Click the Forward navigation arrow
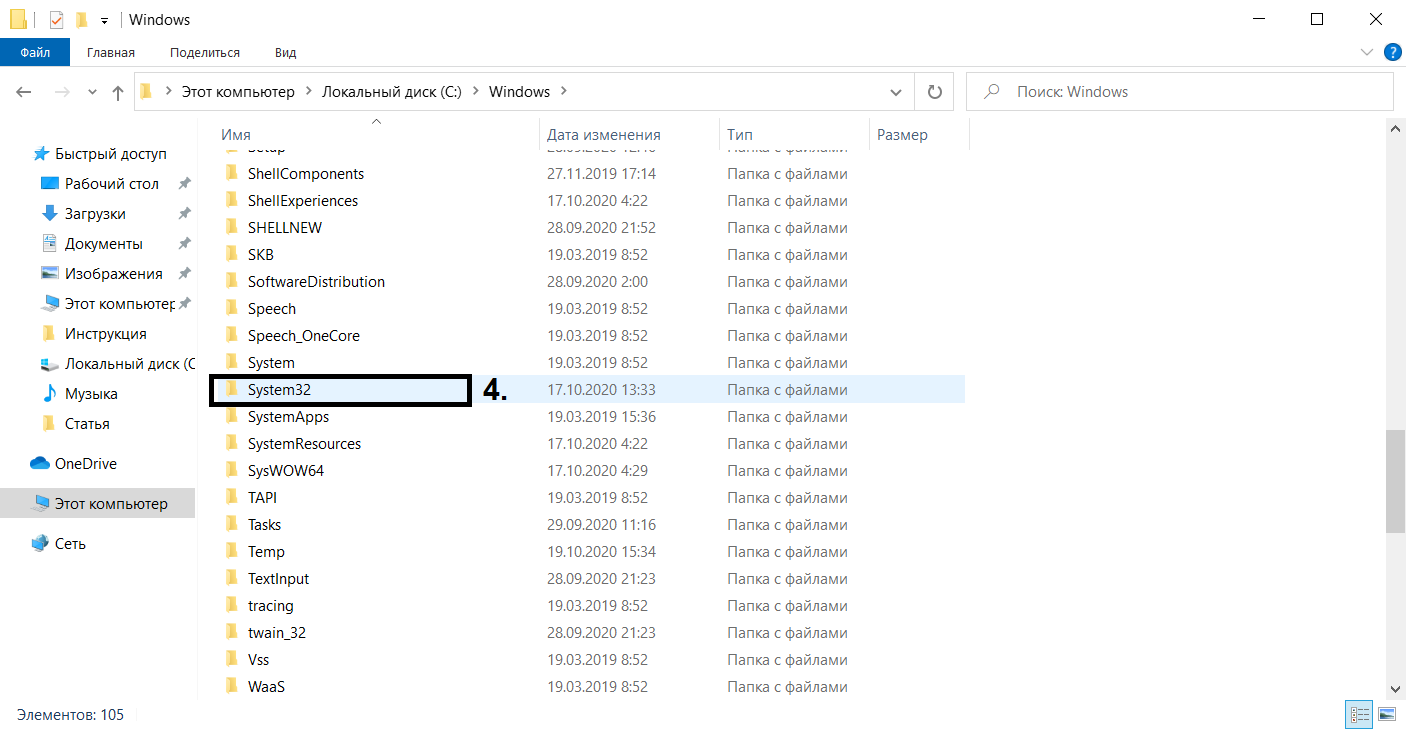The height and width of the screenshot is (729, 1407). pos(62,92)
